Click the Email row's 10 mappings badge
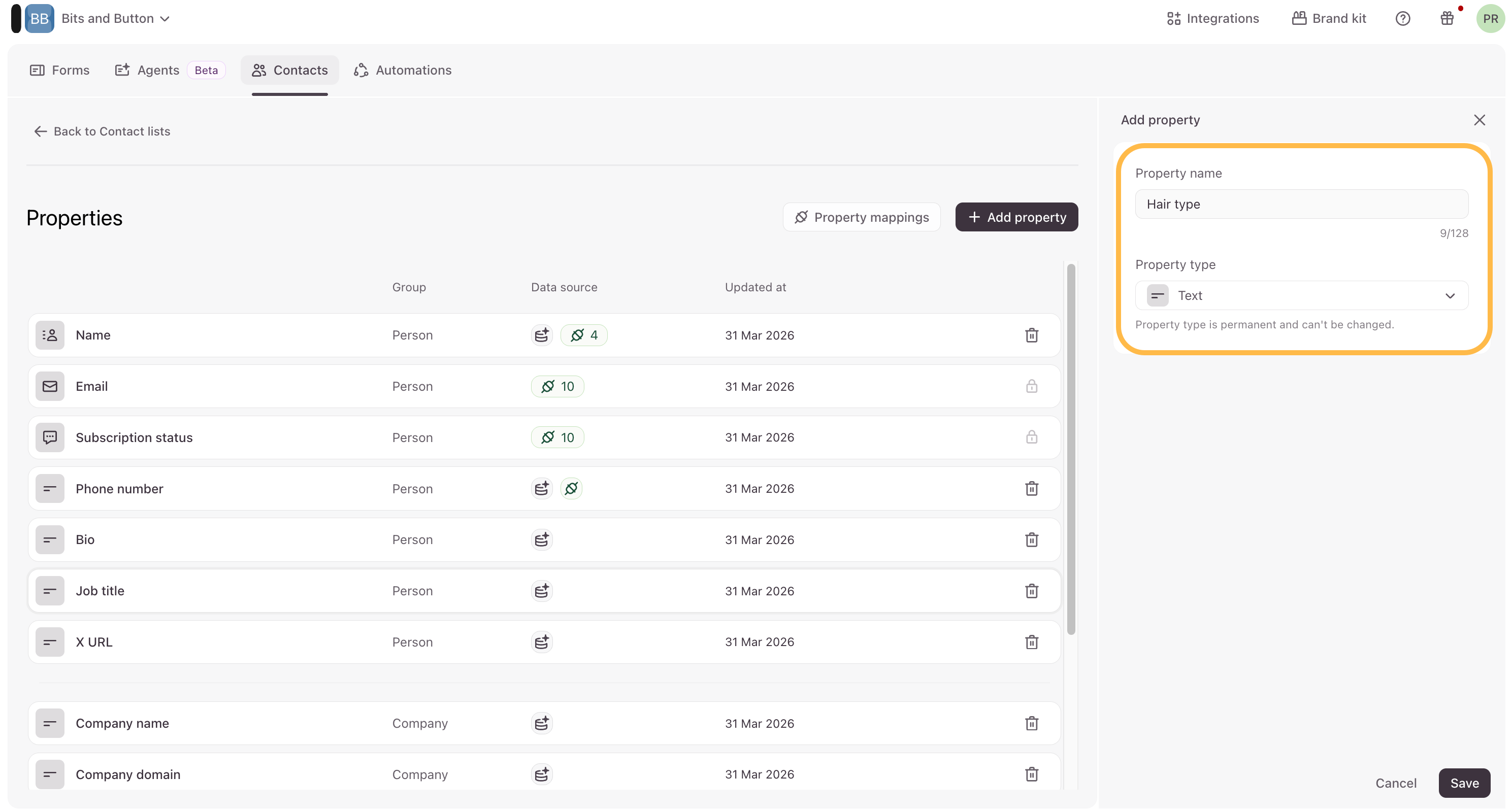Screen dimensions: 1512x811 (x=557, y=386)
